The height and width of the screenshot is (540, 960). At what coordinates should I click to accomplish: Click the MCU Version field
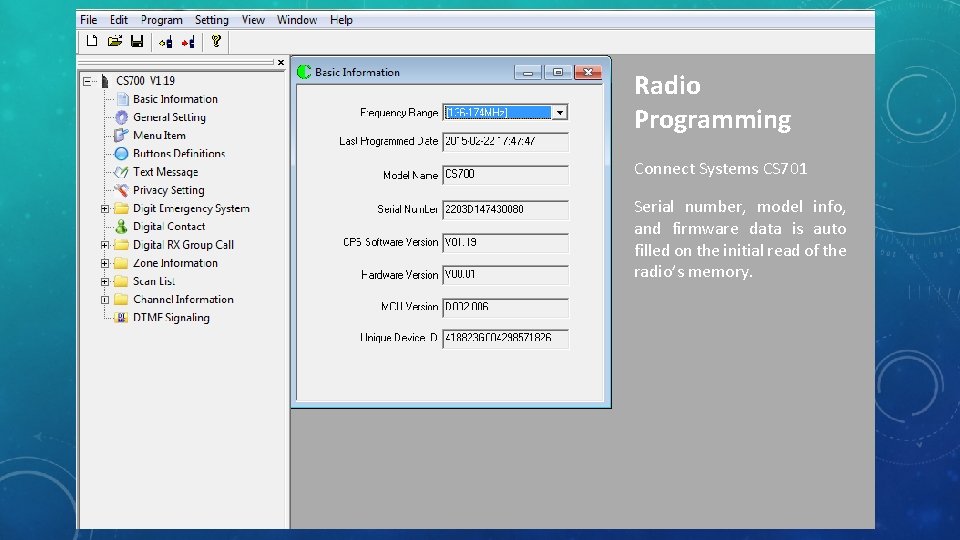point(506,307)
